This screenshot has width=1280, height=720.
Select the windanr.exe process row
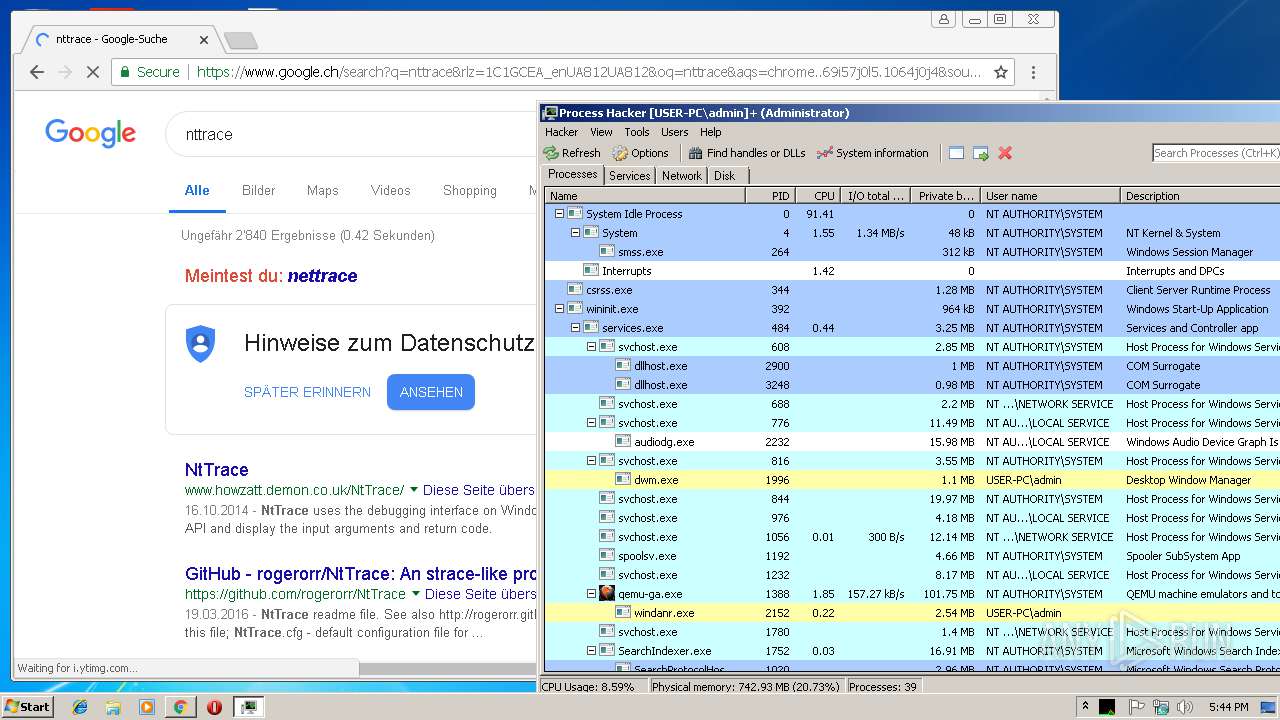pyautogui.click(x=912, y=613)
